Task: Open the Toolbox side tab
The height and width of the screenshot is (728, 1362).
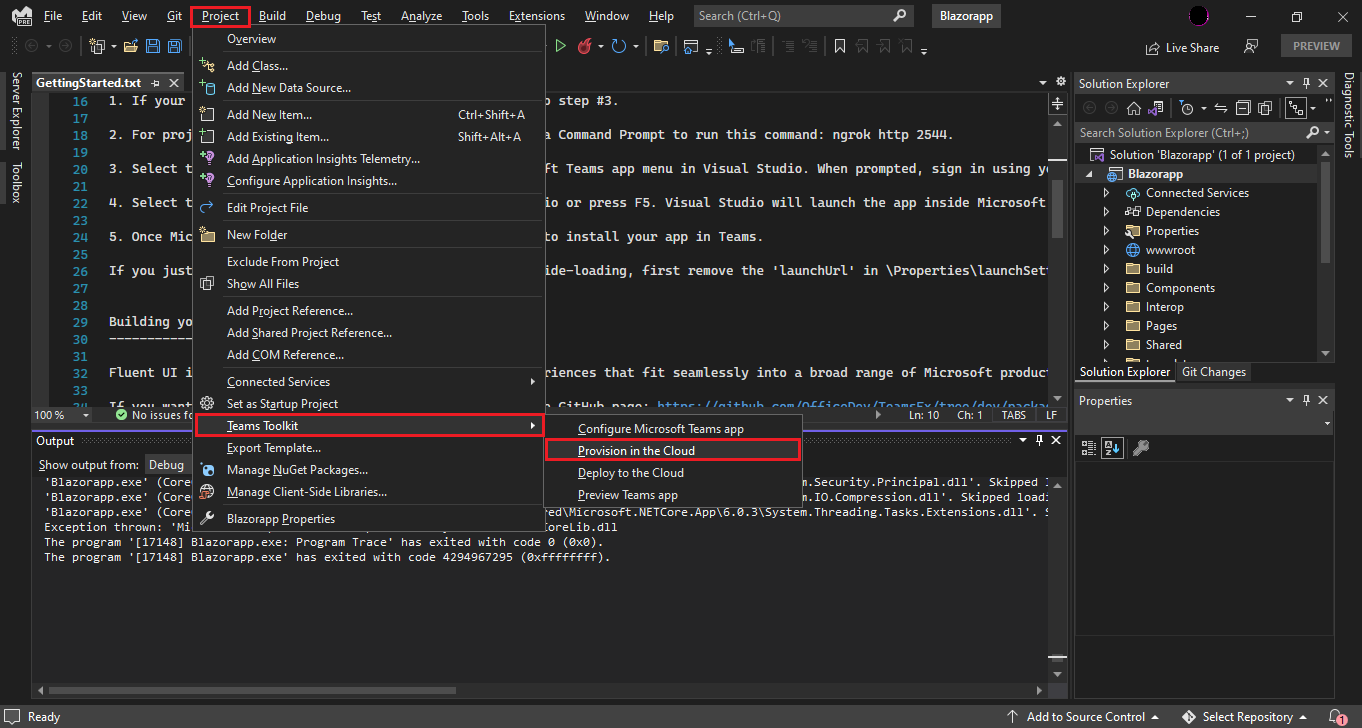Action: tap(16, 183)
